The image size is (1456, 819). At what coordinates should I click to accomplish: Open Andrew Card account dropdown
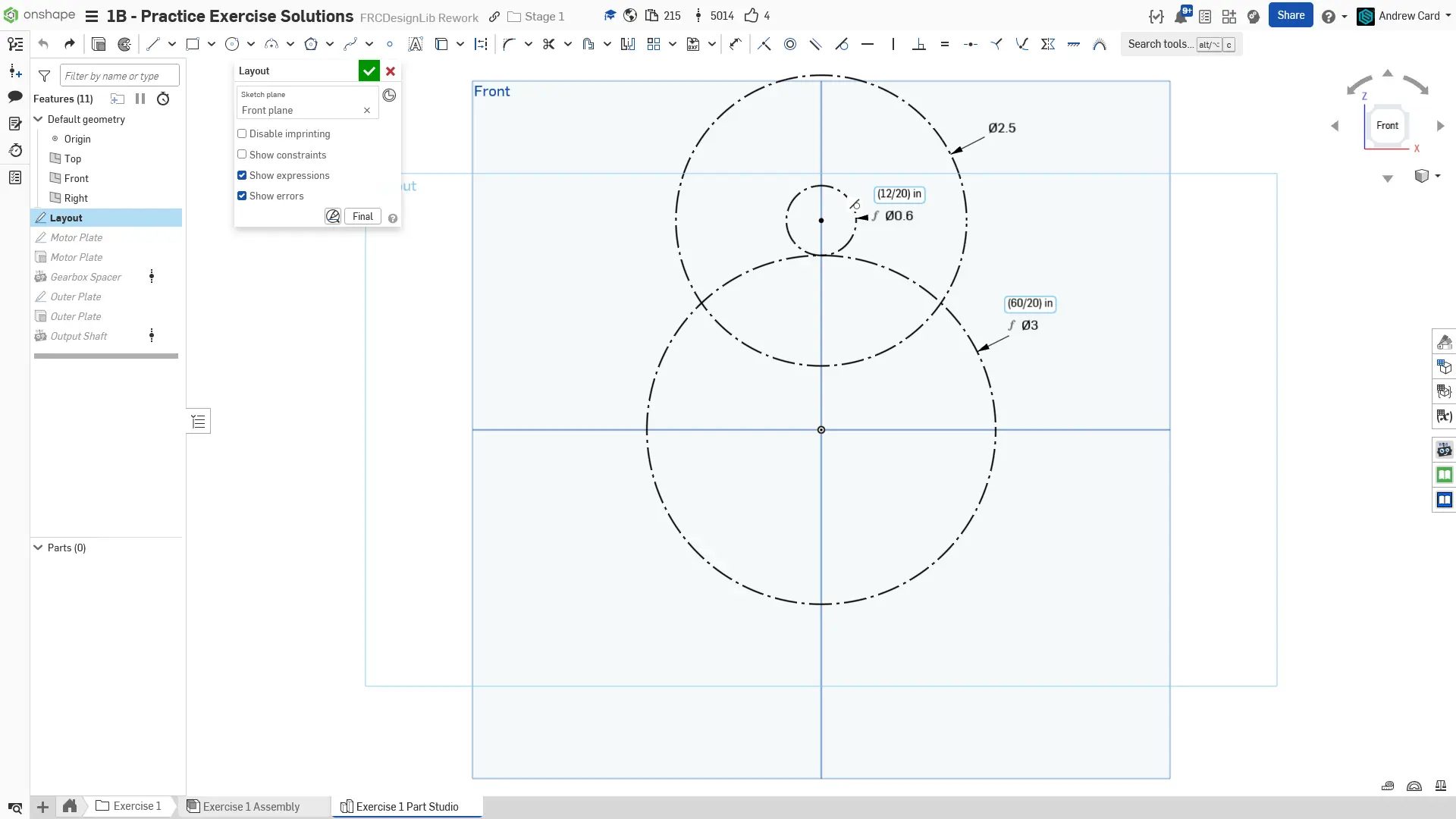pyautogui.click(x=1408, y=16)
